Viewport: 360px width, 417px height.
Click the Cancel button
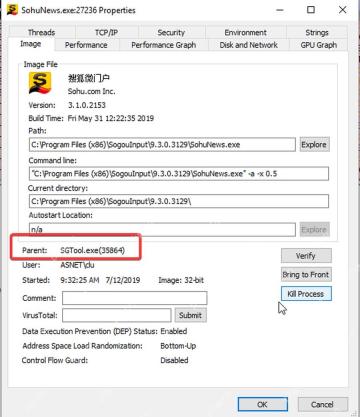click(322, 404)
